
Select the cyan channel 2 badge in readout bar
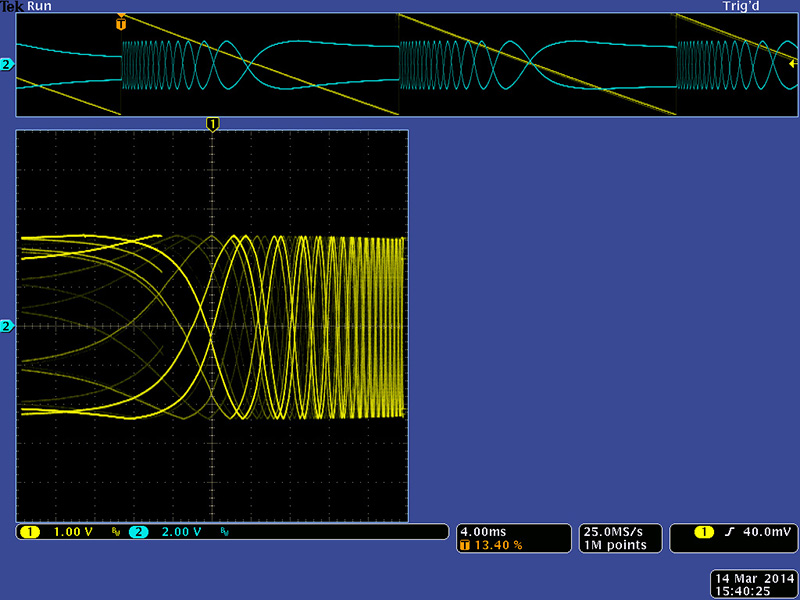point(137,532)
